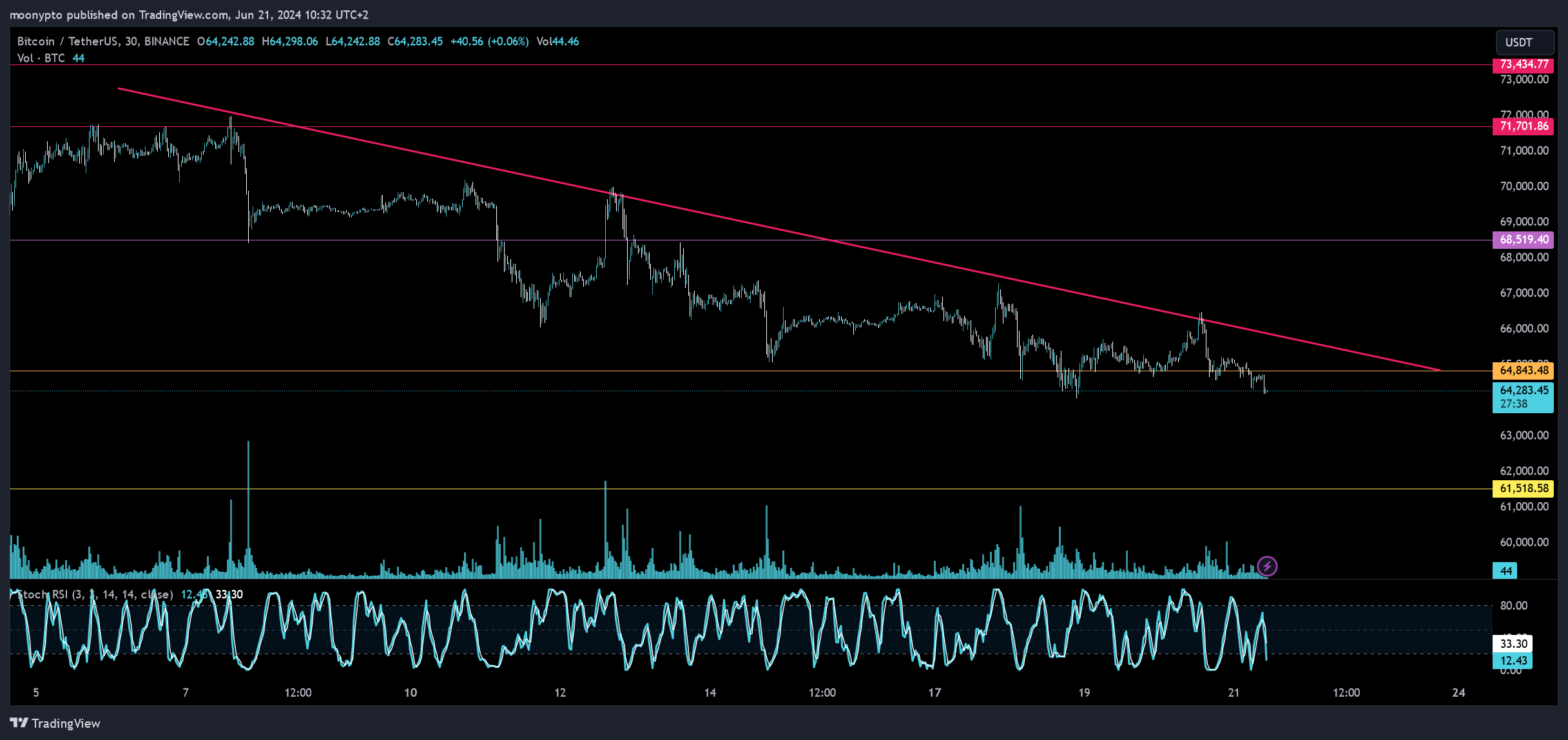The width and height of the screenshot is (1568, 740).
Task: Click the high price H64,298.06 in header
Action: click(290, 41)
